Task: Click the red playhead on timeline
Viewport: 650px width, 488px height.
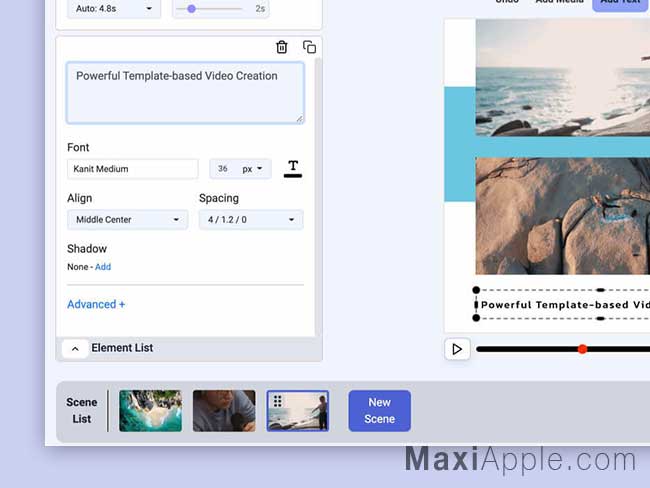Action: [x=582, y=349]
